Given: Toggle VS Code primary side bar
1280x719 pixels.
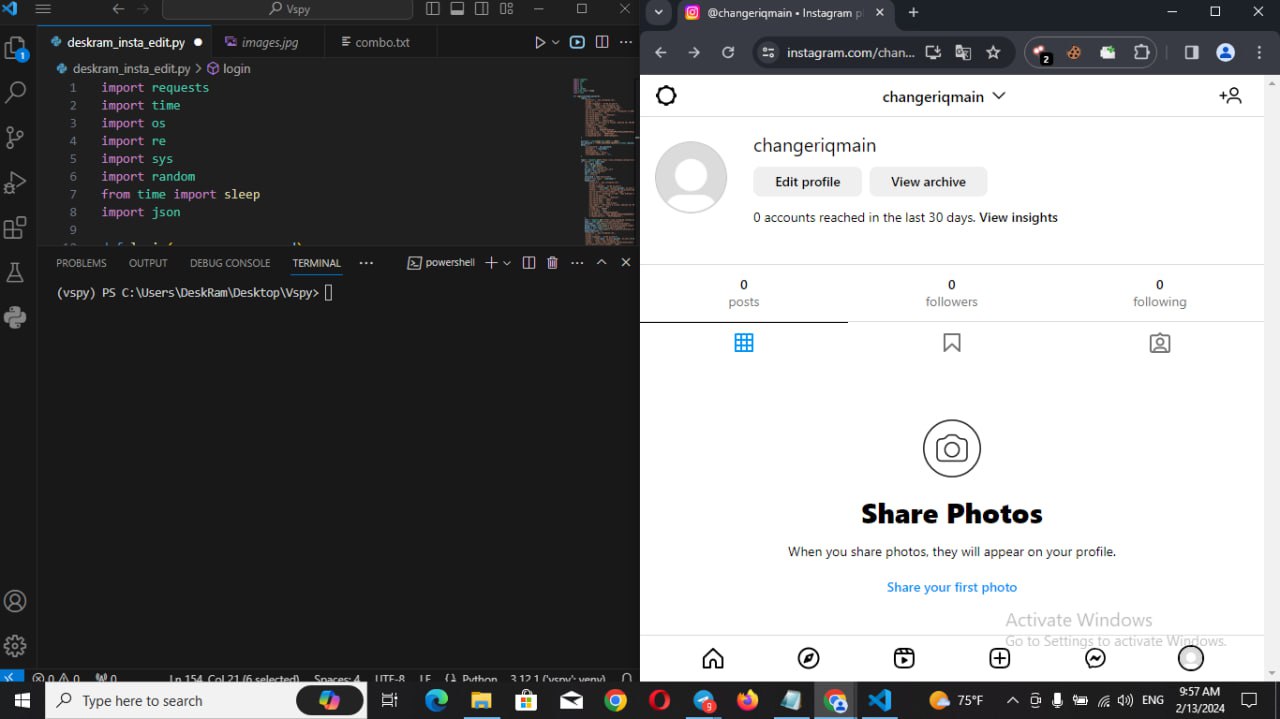Looking at the screenshot, I should [x=433, y=9].
